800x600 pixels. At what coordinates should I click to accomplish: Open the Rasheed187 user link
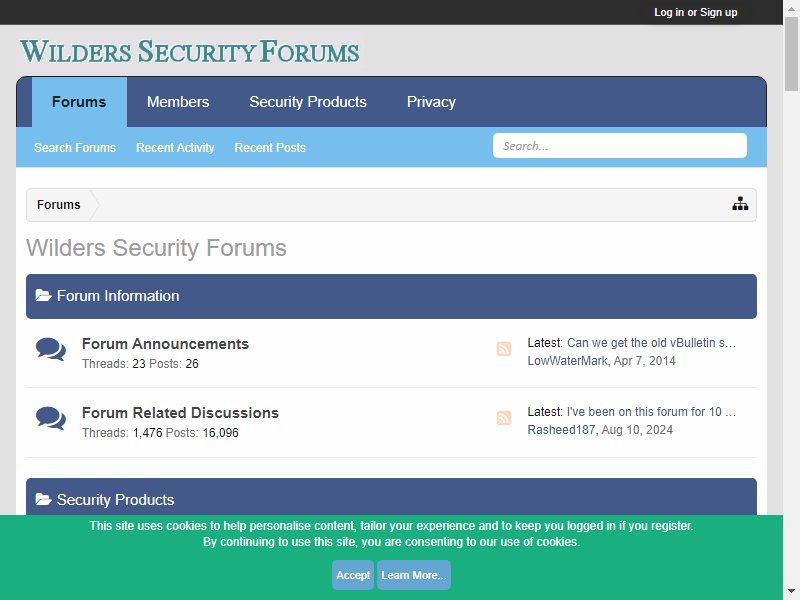pos(561,430)
